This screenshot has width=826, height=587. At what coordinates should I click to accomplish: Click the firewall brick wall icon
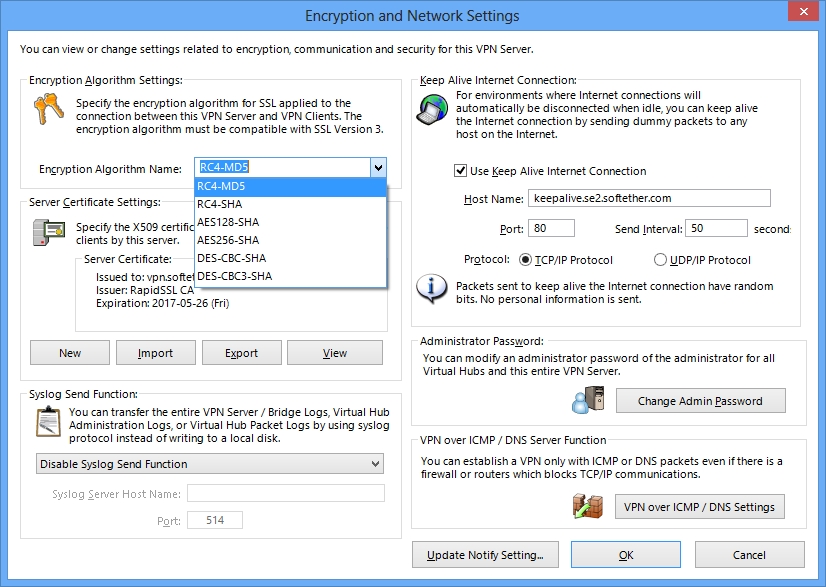click(x=588, y=506)
